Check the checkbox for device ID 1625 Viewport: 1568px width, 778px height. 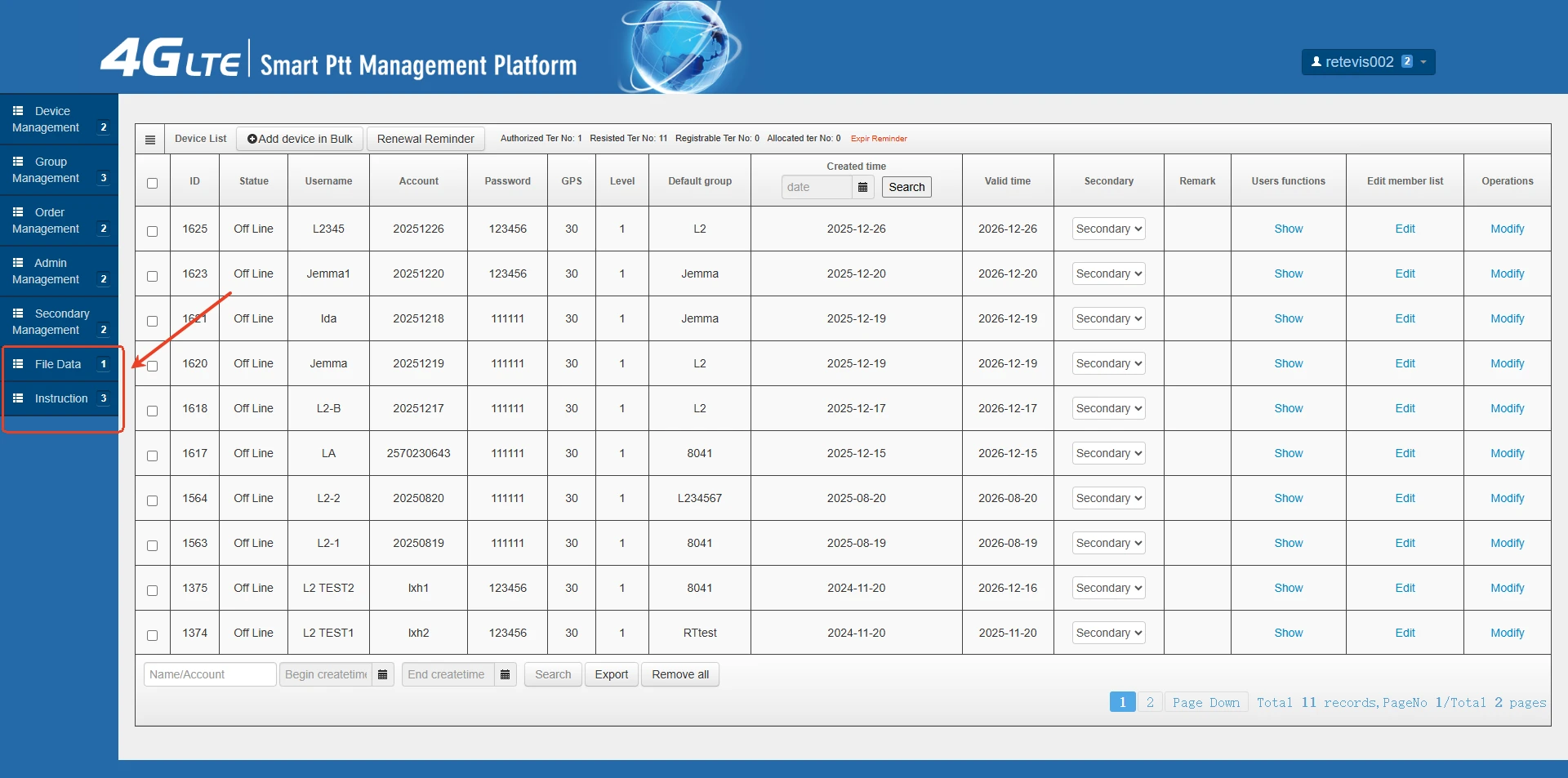tap(152, 231)
